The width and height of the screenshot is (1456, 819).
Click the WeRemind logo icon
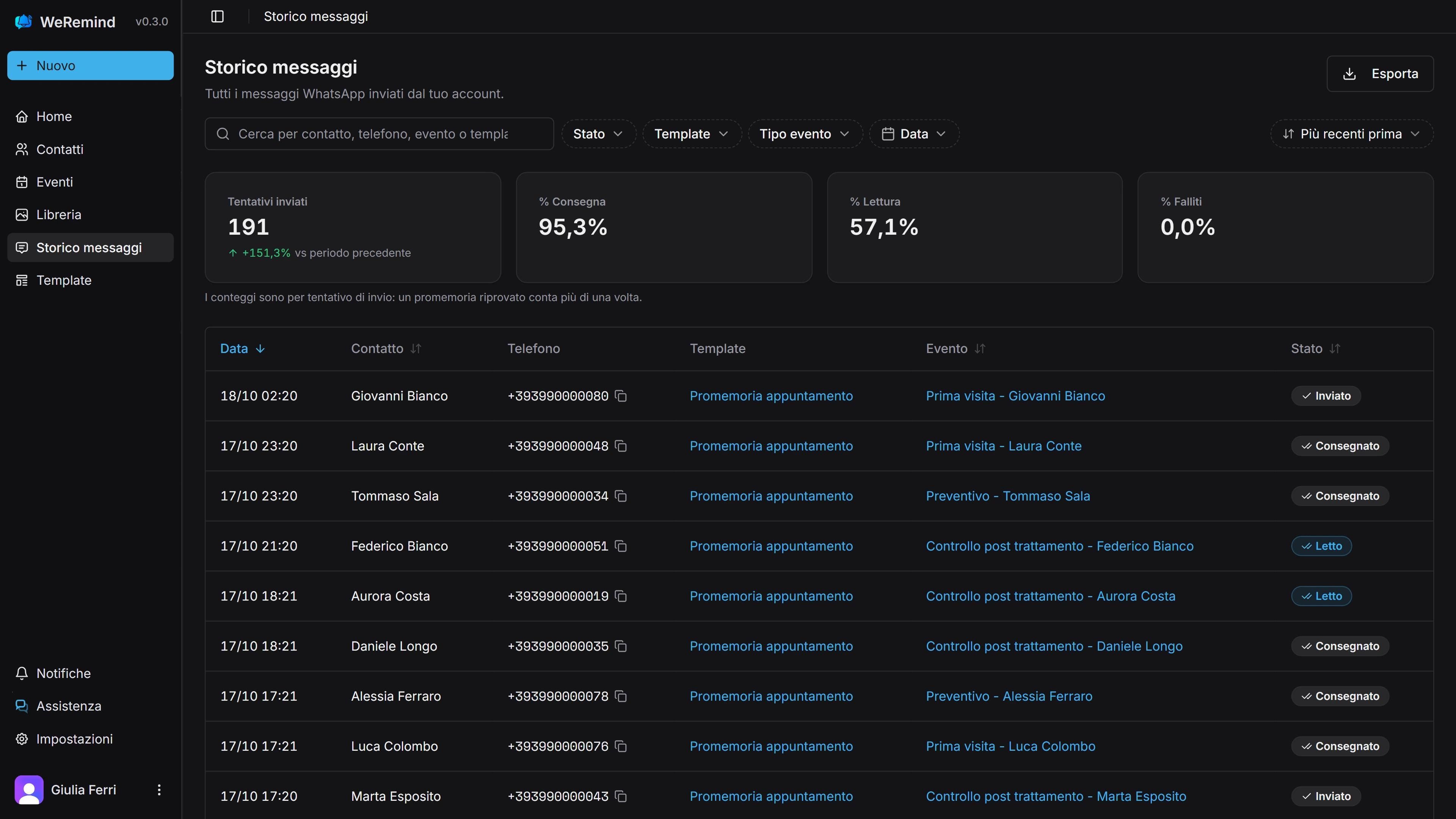pyautogui.click(x=23, y=22)
